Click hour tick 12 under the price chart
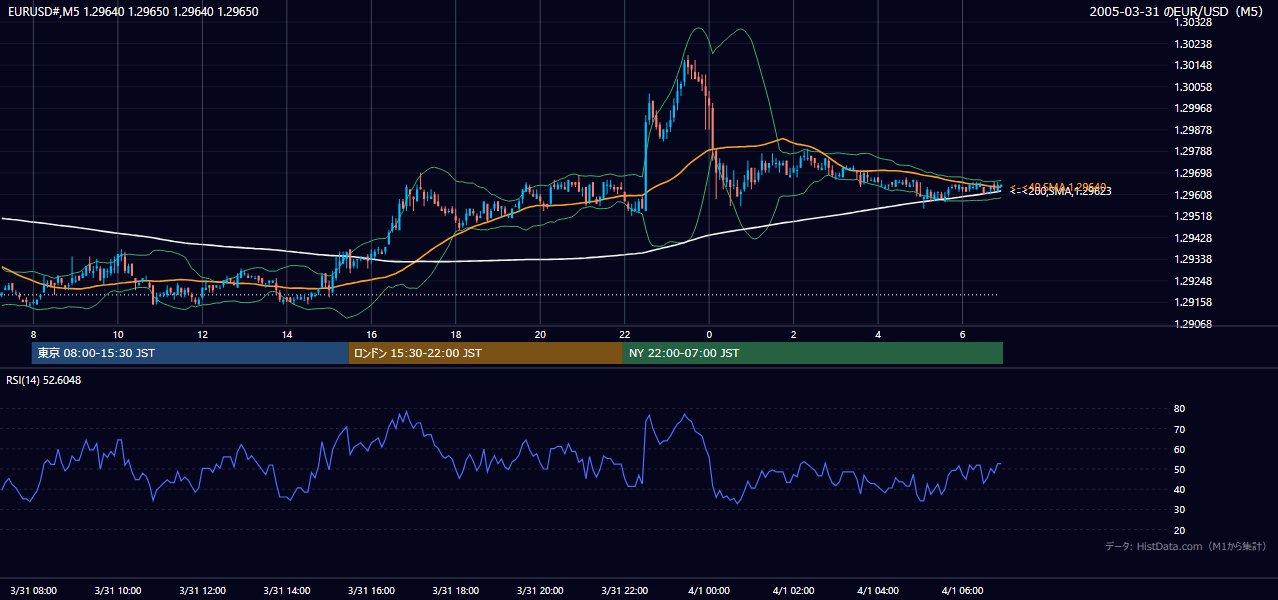Viewport: 1278px width, 600px height. pos(202,334)
